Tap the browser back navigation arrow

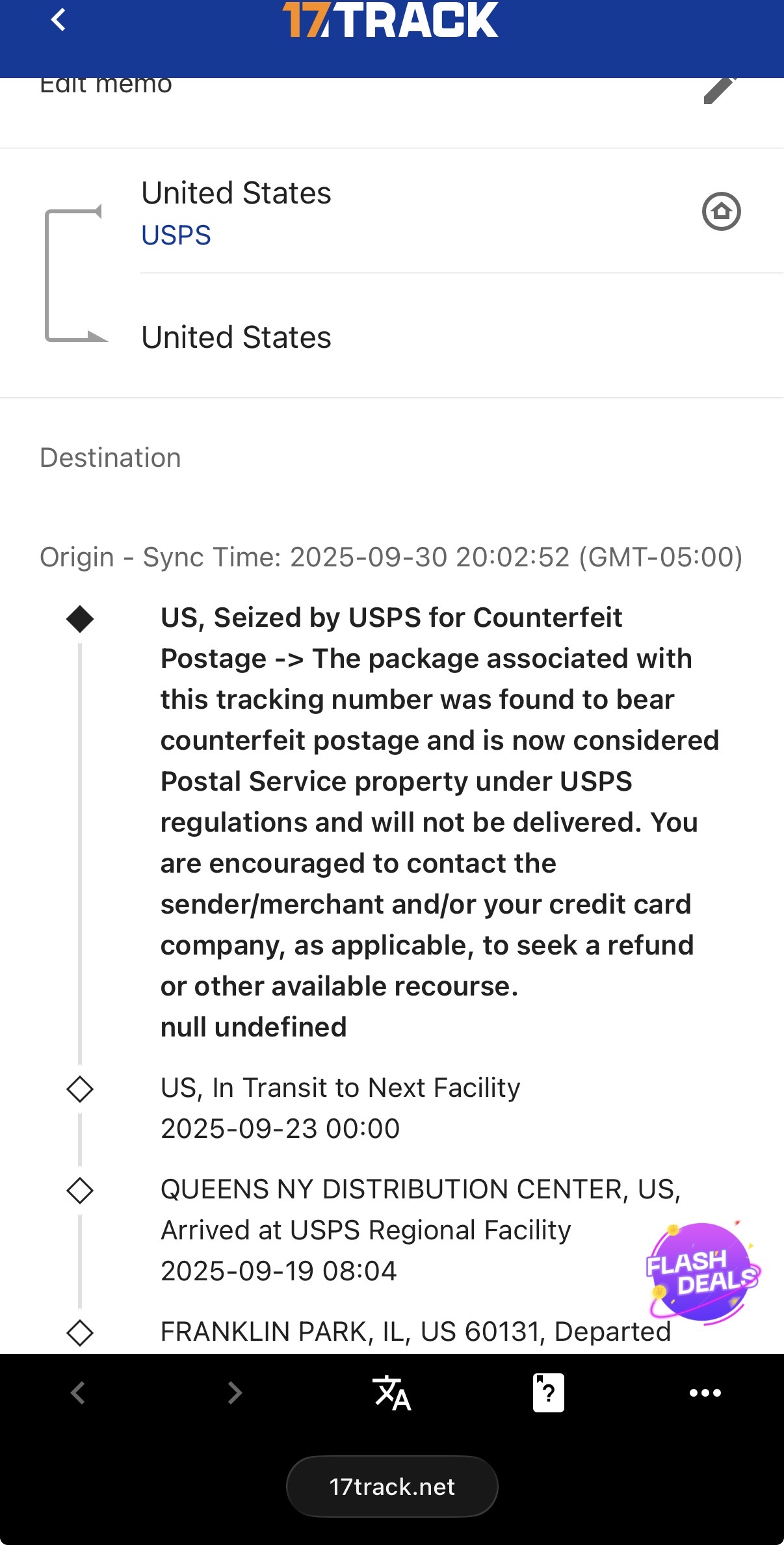[x=78, y=1393]
